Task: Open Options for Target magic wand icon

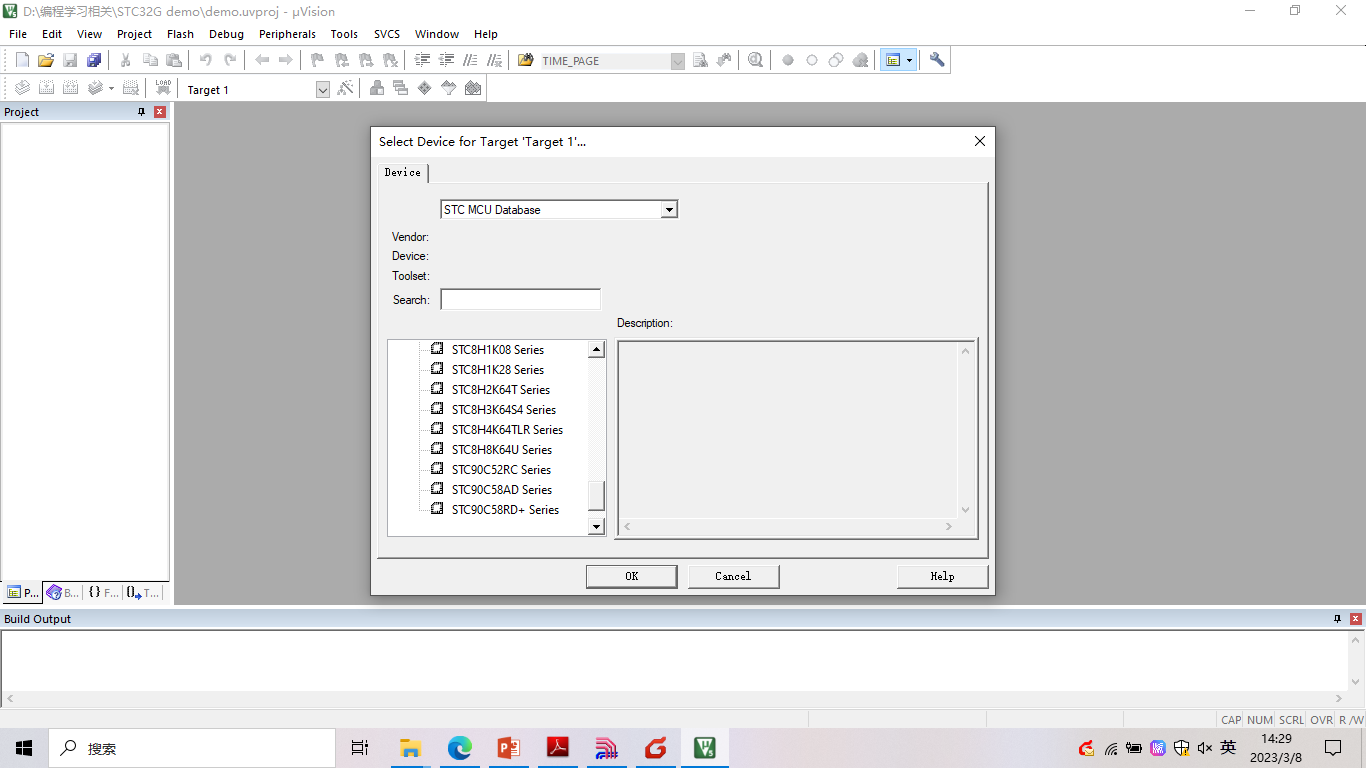Action: [345, 88]
